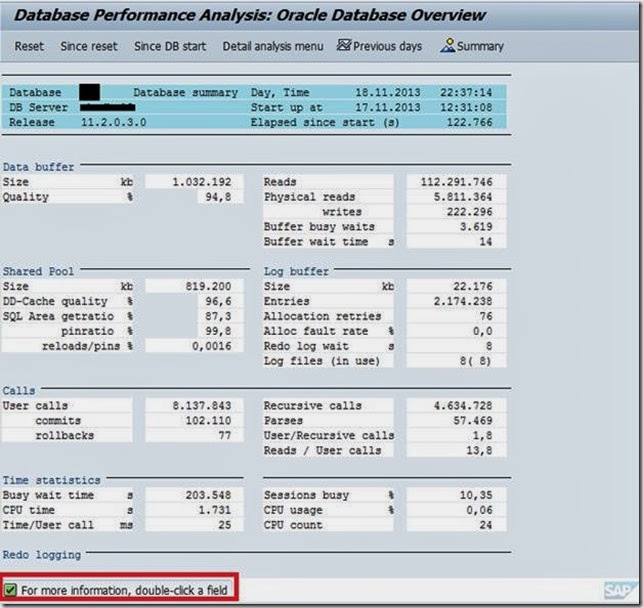The width and height of the screenshot is (643, 608).
Task: Click the Calls section heading
Action: (x=19, y=391)
